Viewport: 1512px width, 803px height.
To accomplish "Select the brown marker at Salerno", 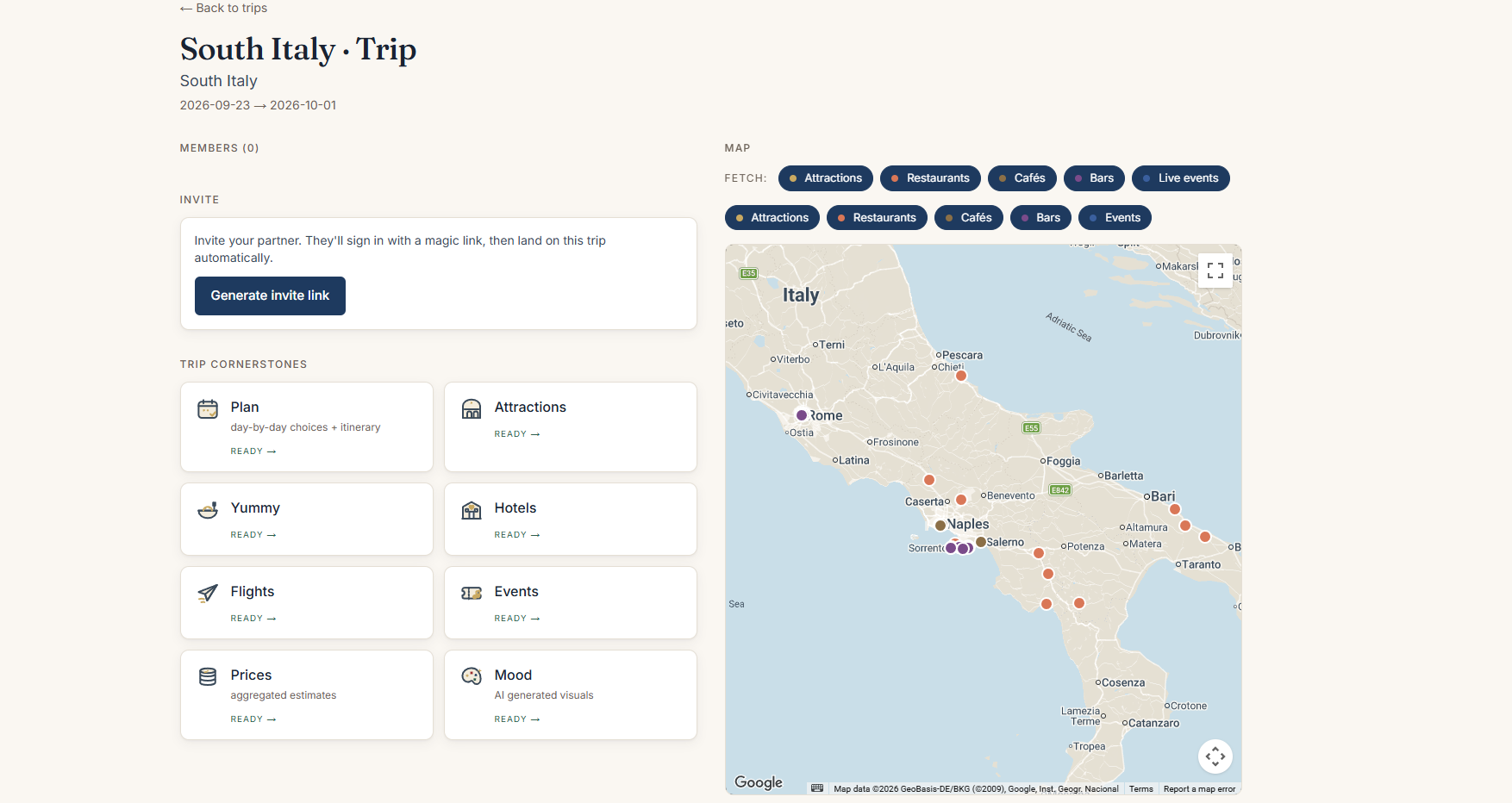I will point(980,542).
